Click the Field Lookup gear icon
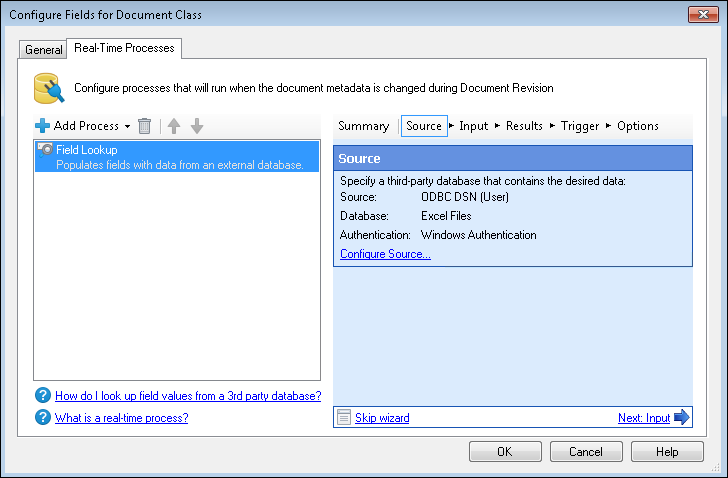728x478 pixels. [x=45, y=150]
